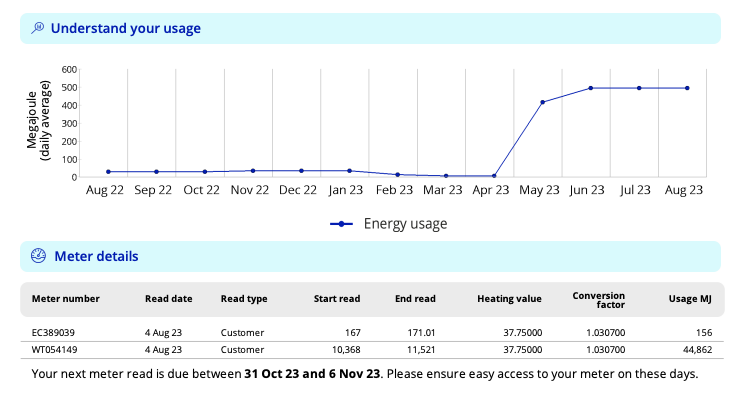Click the conversion factor in the WT054149 row

[x=606, y=350]
